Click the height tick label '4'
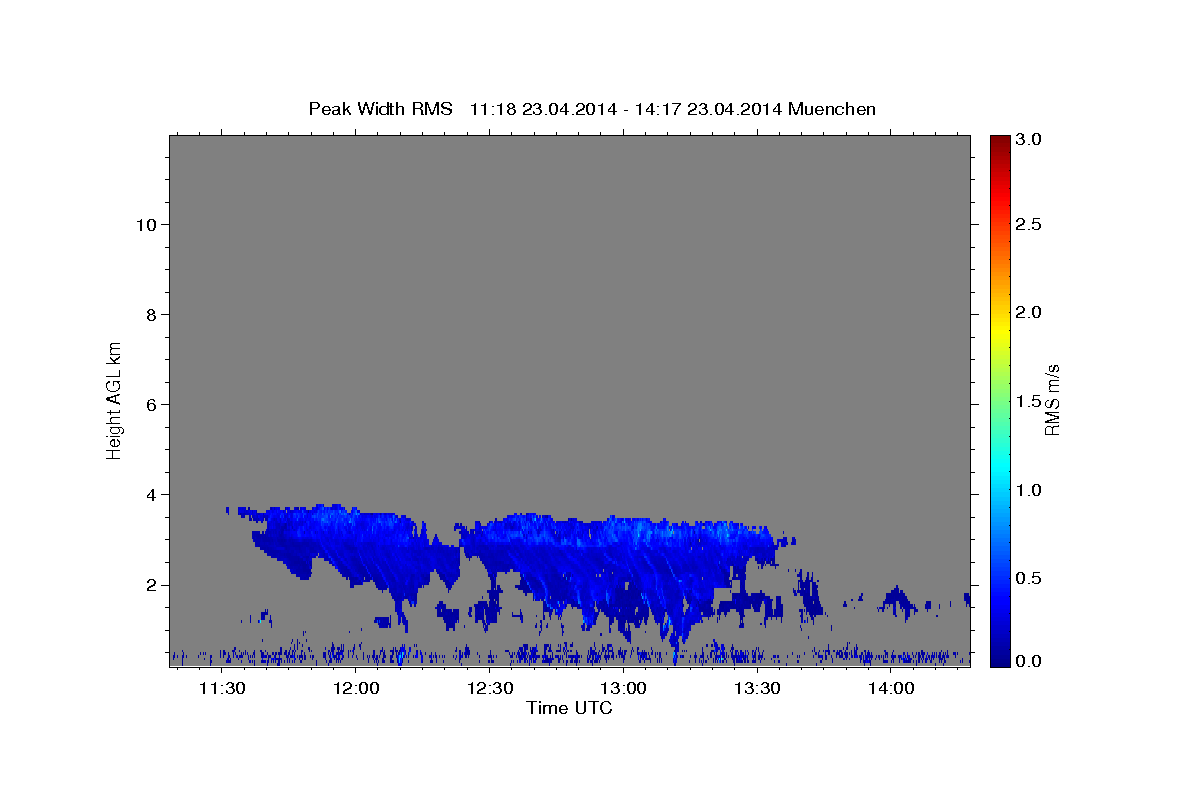Screen dimensions: 1200x800 (149, 494)
